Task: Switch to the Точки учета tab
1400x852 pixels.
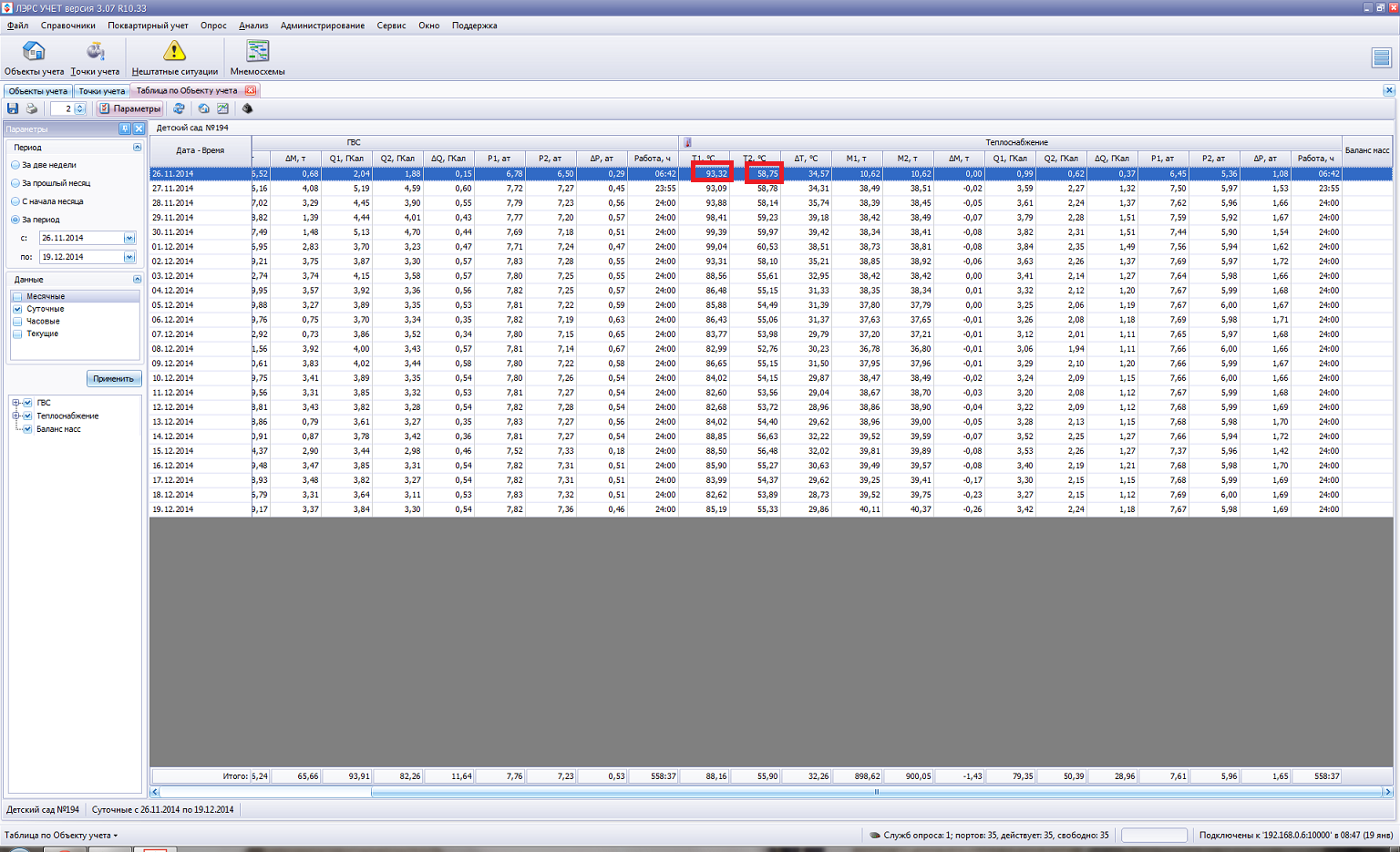Action: (x=101, y=91)
